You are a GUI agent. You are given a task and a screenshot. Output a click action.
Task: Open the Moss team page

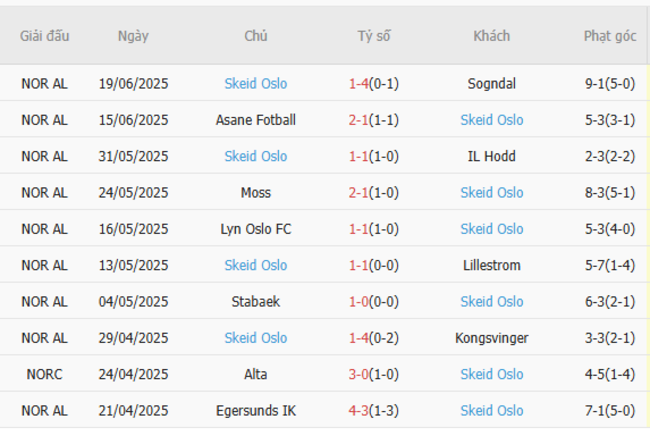coord(256,193)
